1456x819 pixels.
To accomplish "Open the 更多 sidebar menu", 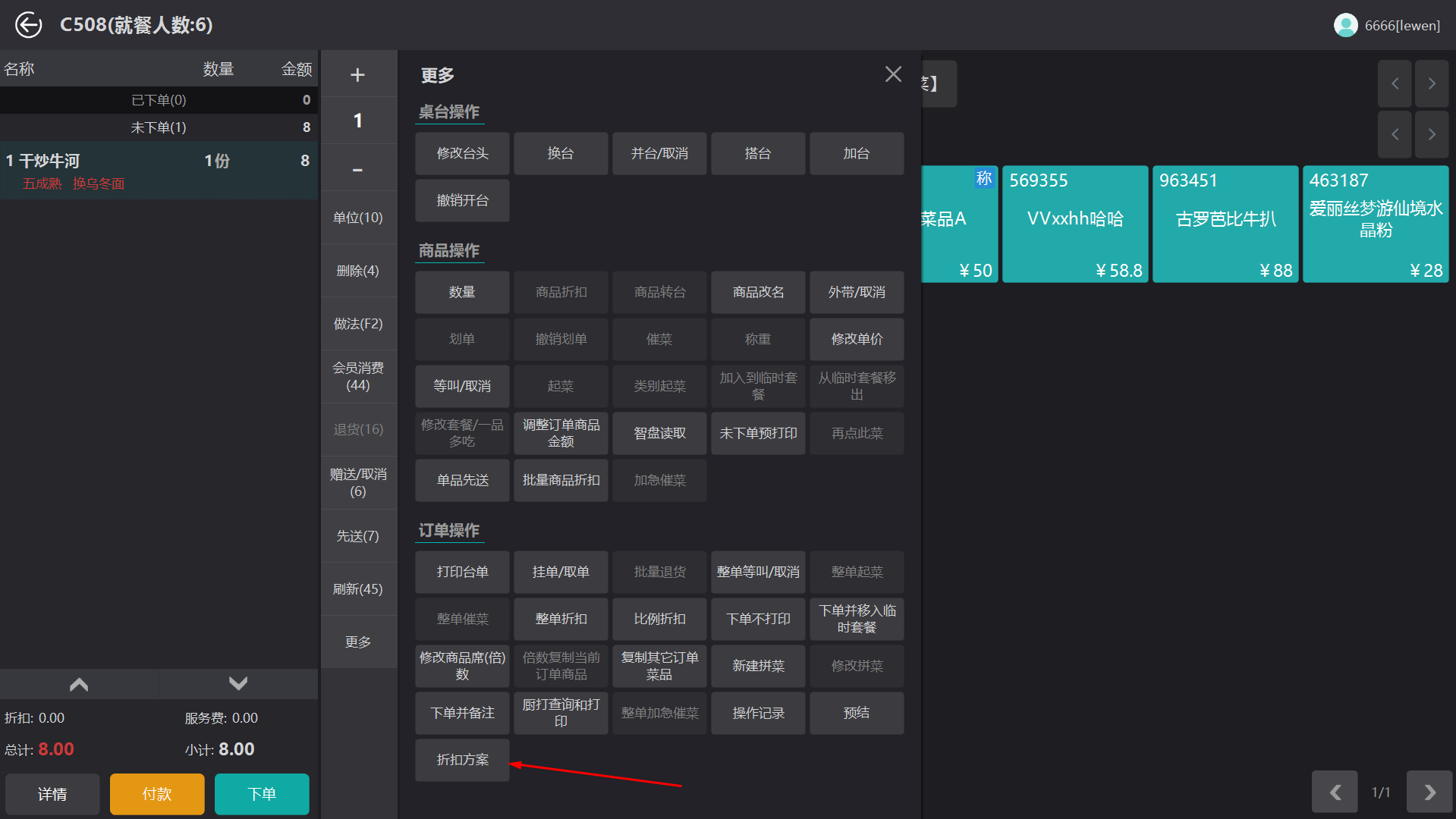I will point(357,642).
